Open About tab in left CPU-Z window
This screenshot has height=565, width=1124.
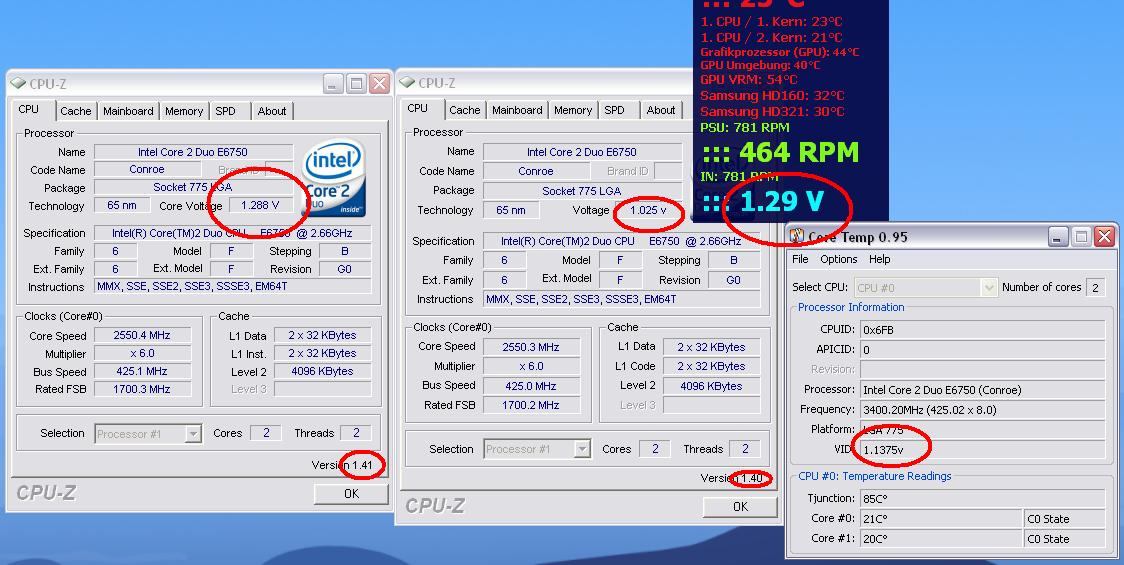coord(272,111)
